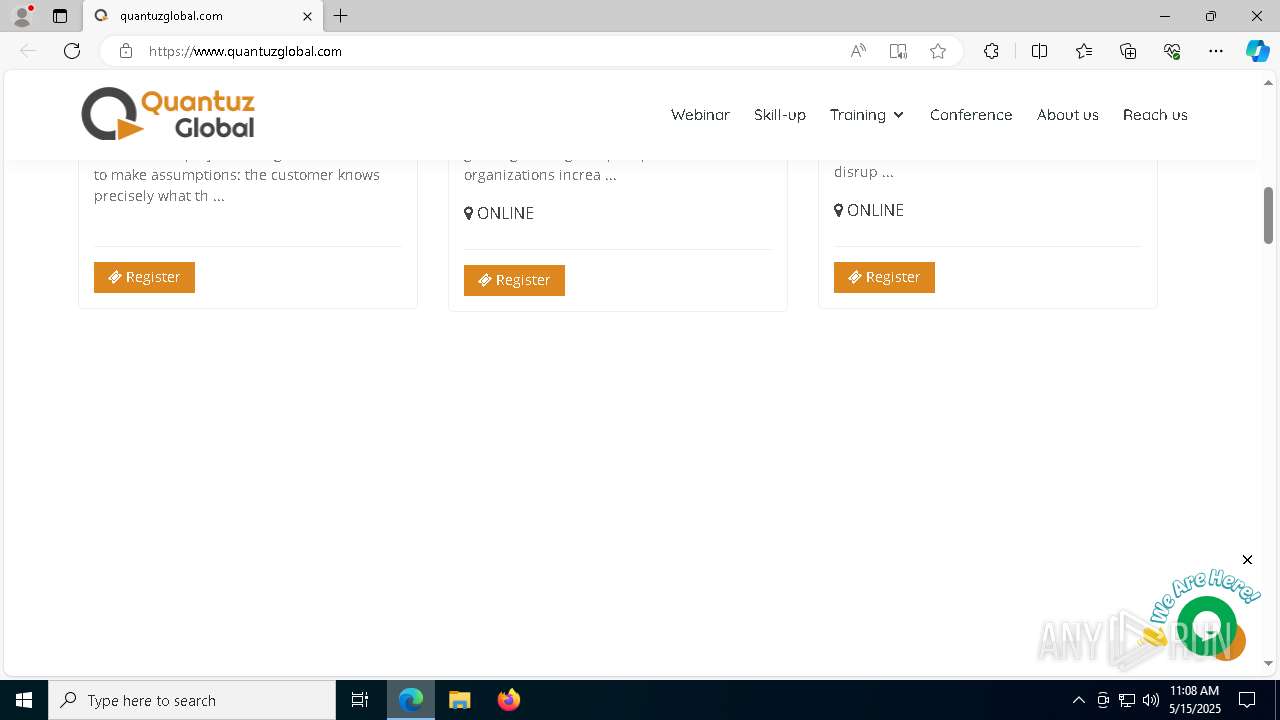This screenshot has height=720, width=1280.
Task: Open browser Extensions menu
Action: (991, 51)
